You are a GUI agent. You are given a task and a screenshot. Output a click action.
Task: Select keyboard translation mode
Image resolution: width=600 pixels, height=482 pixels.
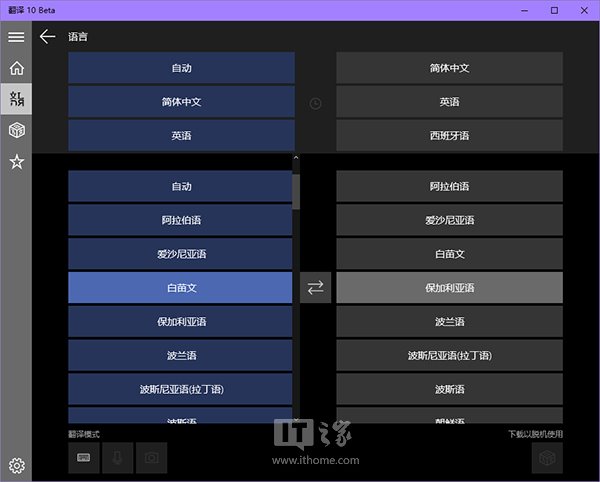point(84,458)
